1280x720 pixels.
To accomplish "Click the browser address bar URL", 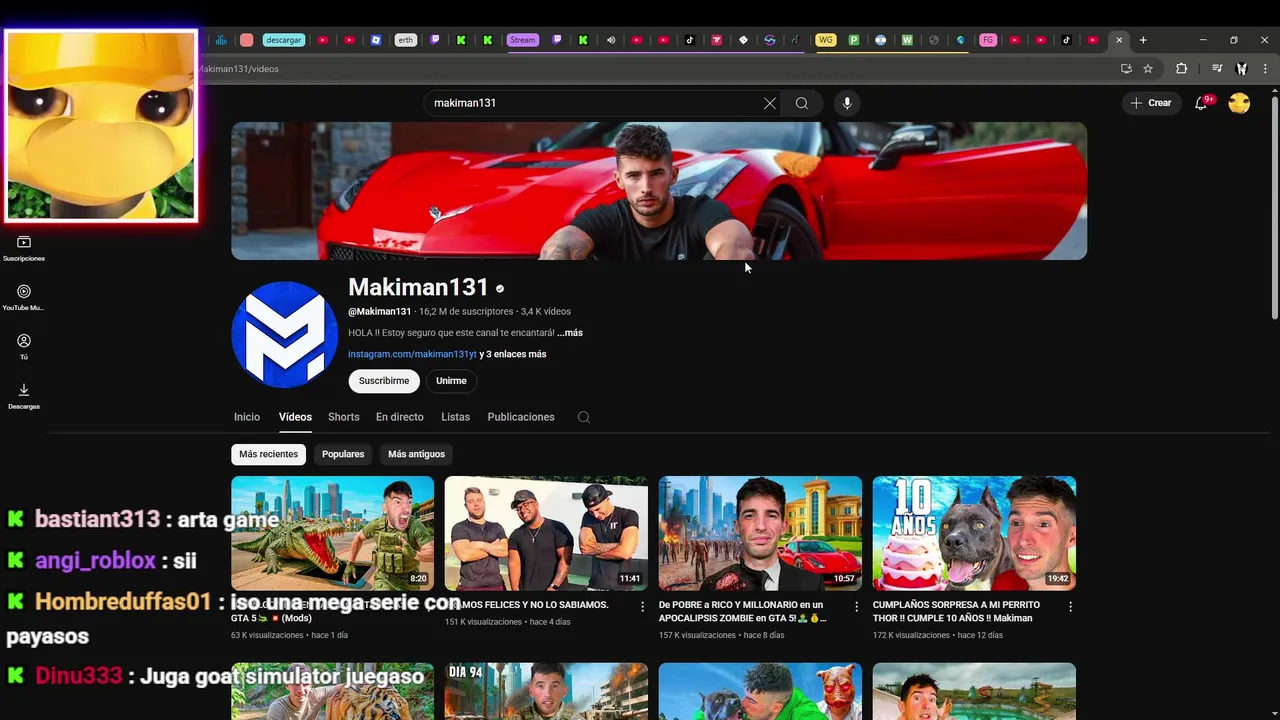I will pos(239,69).
